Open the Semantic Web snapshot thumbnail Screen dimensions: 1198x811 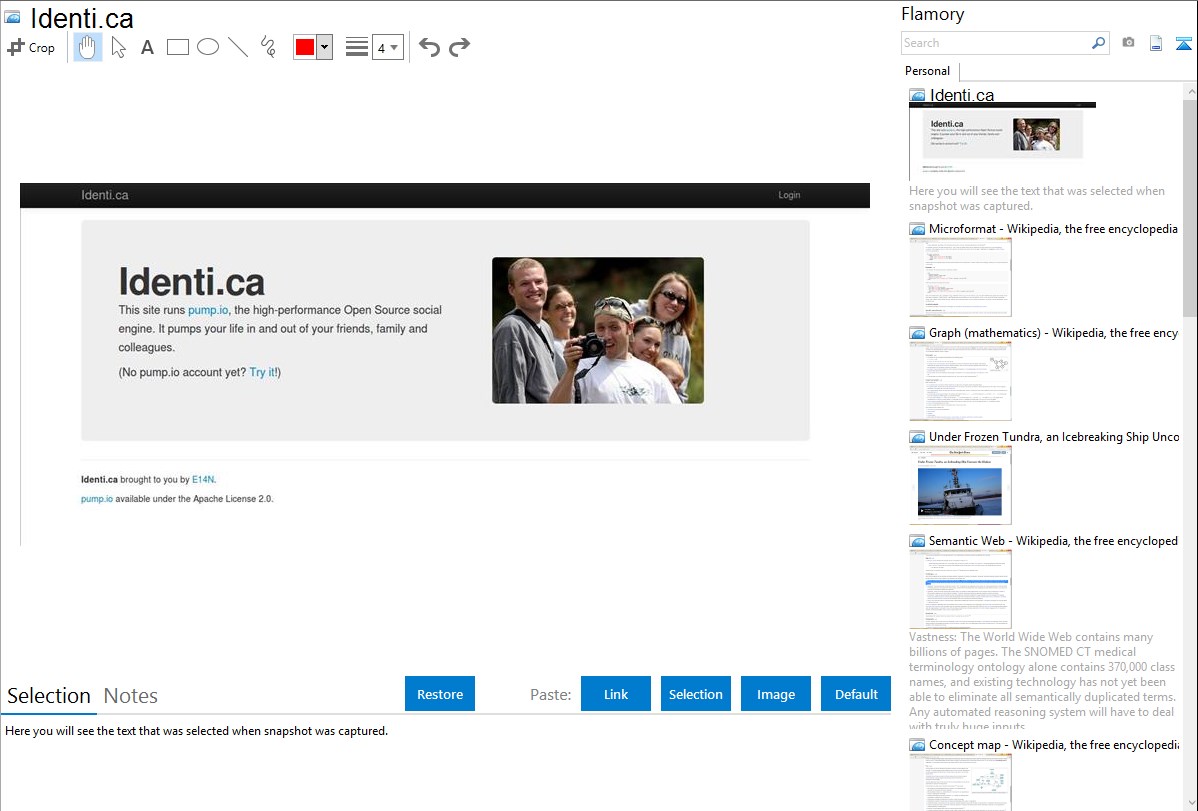(960, 589)
